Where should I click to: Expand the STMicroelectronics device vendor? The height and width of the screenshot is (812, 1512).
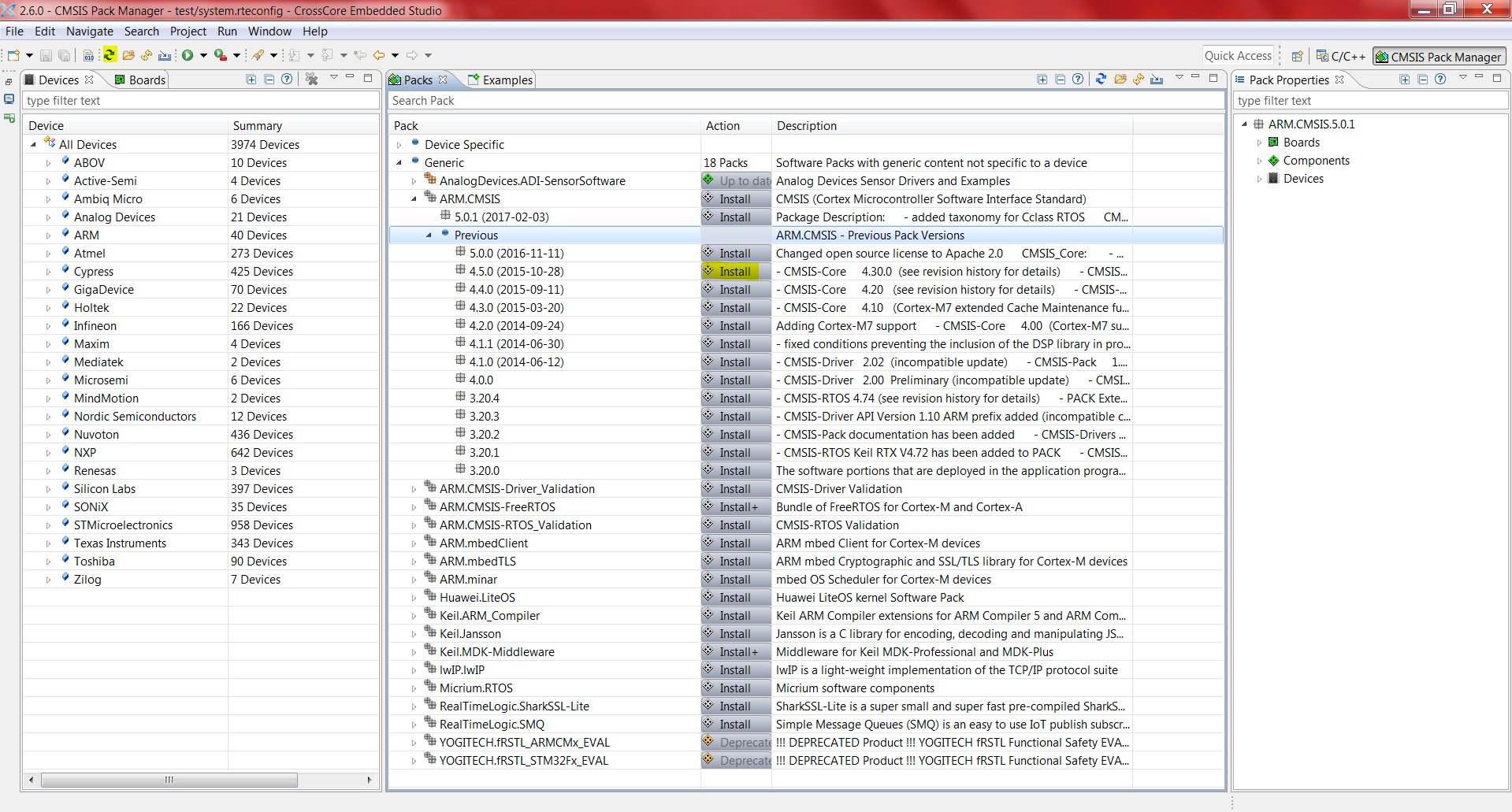(48, 525)
